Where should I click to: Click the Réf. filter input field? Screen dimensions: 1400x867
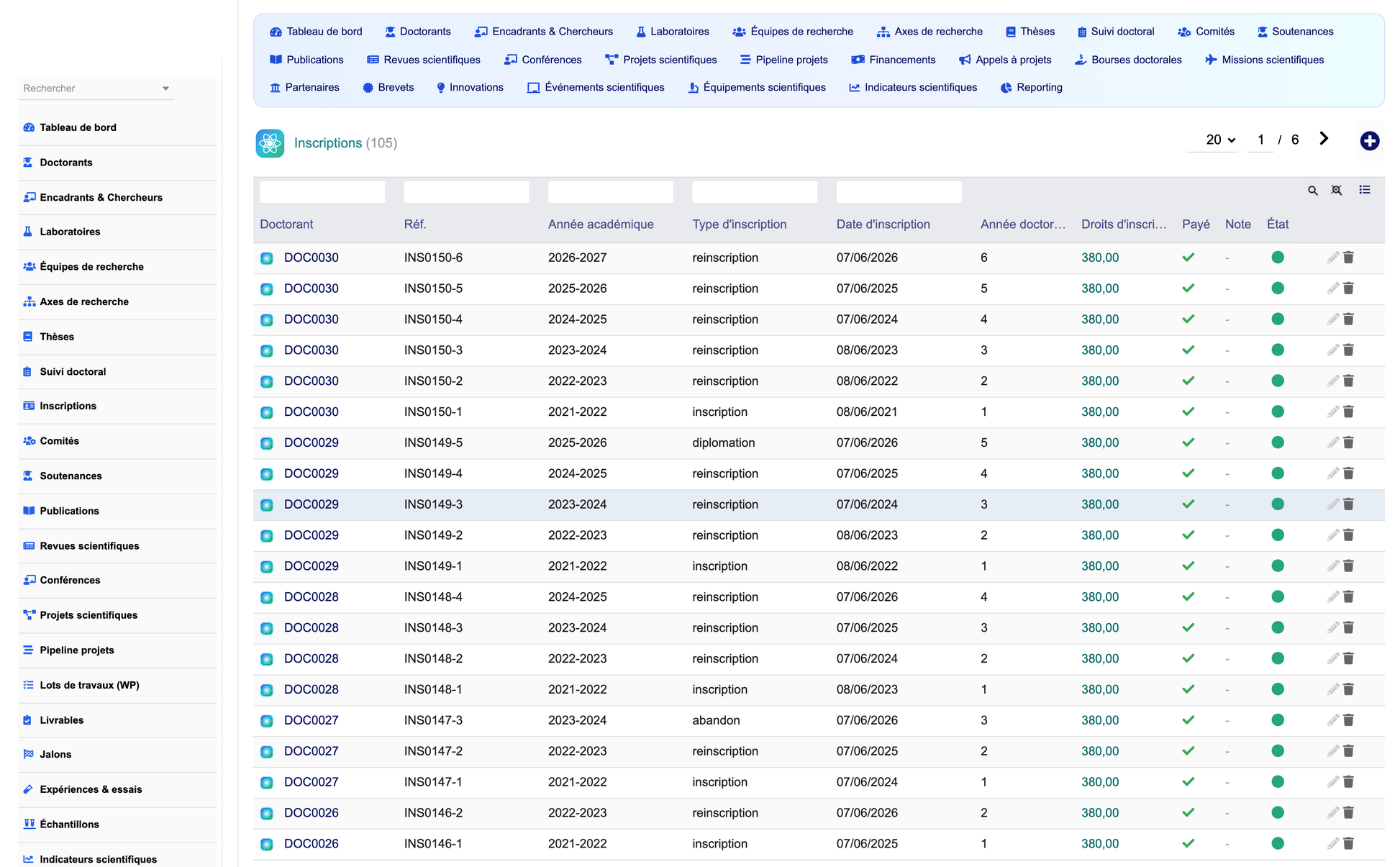[x=466, y=192]
